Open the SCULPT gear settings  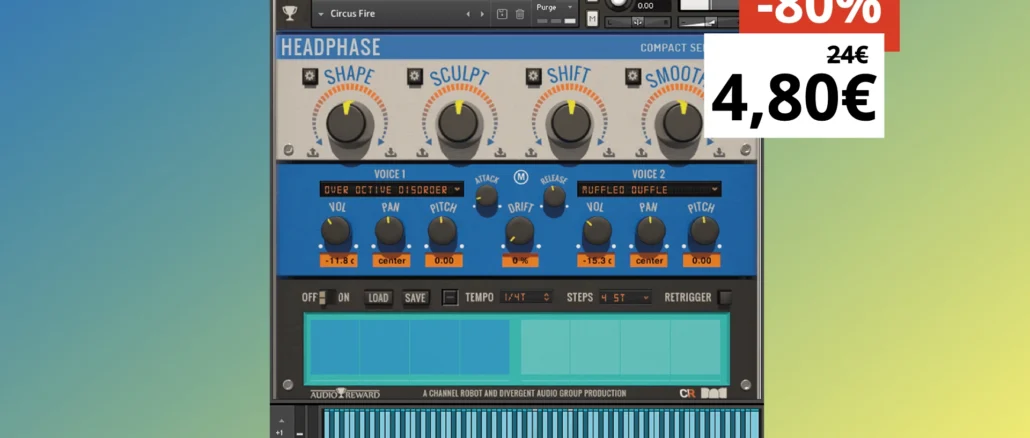[414, 77]
